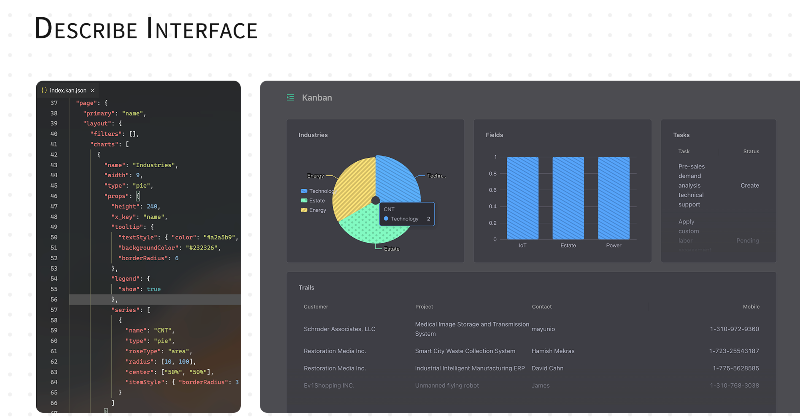Click the Project column header in Trails
Viewport: 800px width, 418px height.
pyautogui.click(x=424, y=307)
